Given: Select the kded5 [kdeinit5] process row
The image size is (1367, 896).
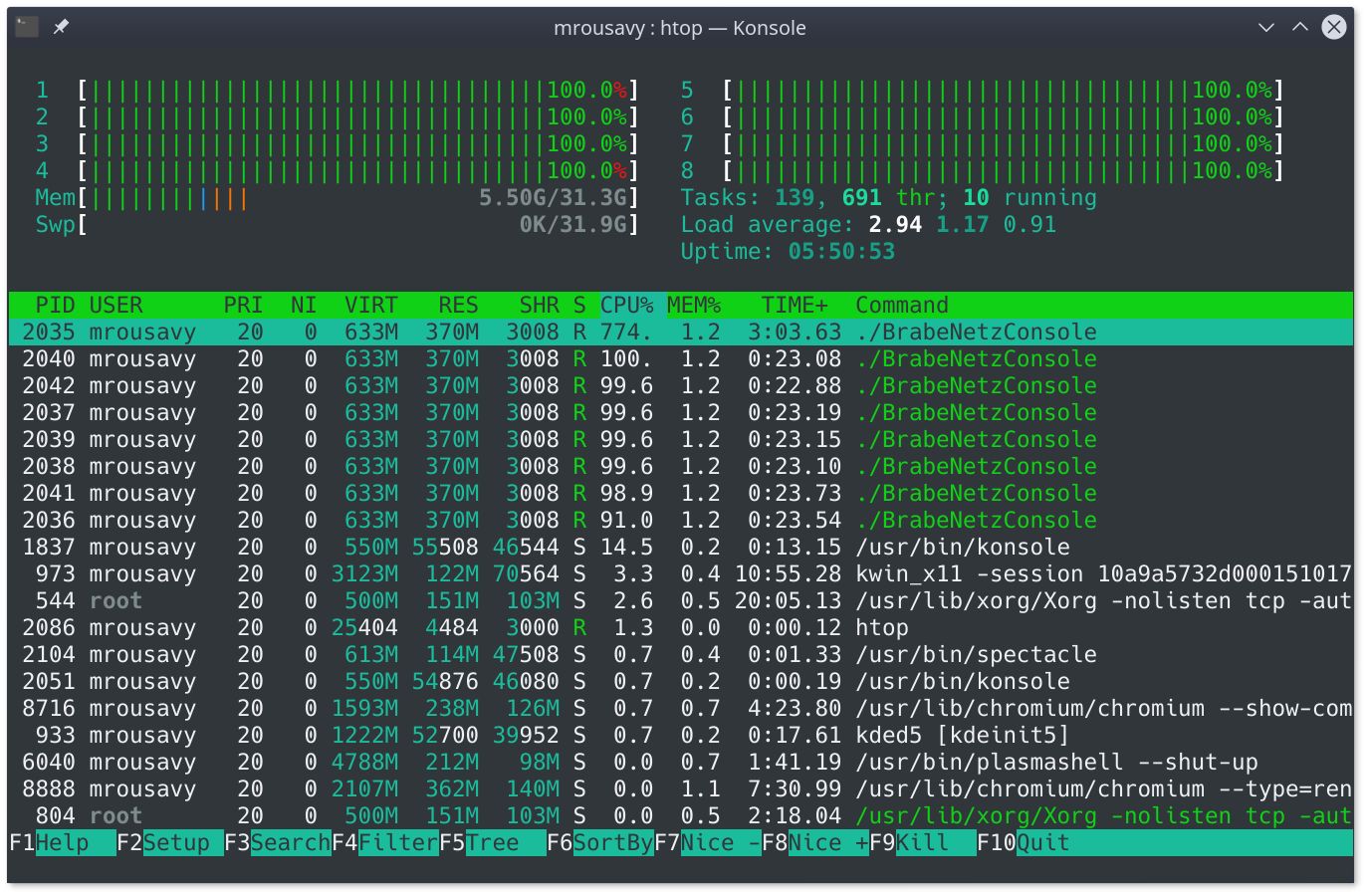Looking at the screenshot, I should tap(681, 736).
